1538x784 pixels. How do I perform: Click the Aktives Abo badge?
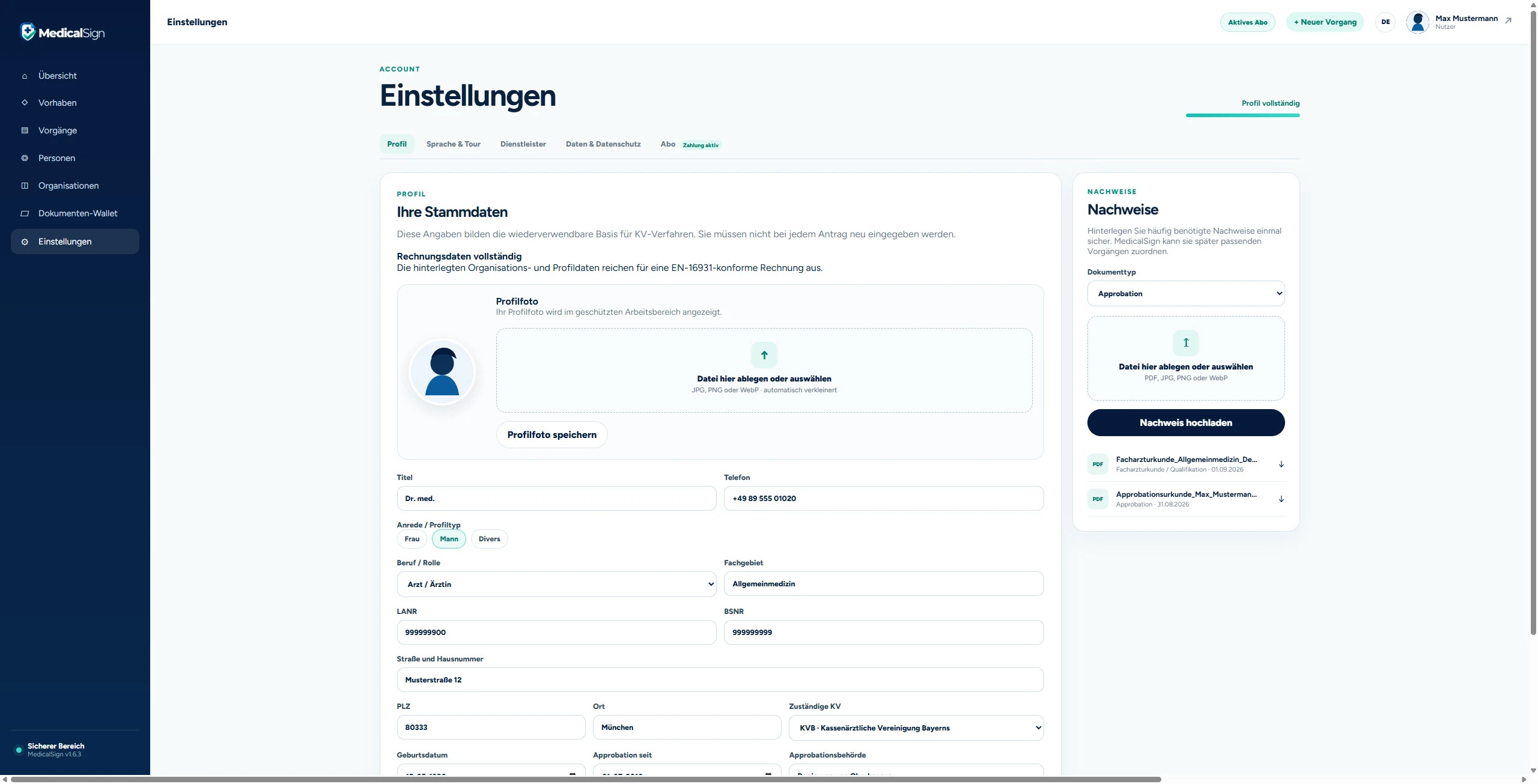pos(1248,22)
